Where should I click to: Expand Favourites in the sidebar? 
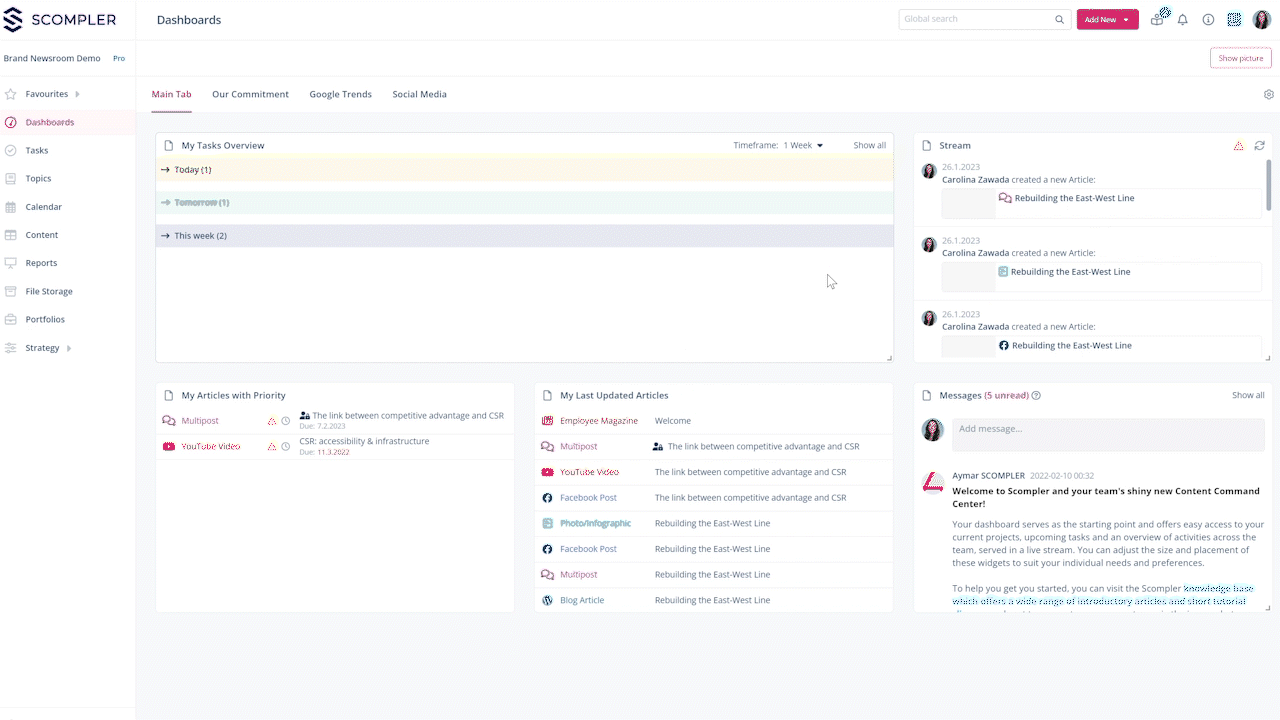(77, 95)
